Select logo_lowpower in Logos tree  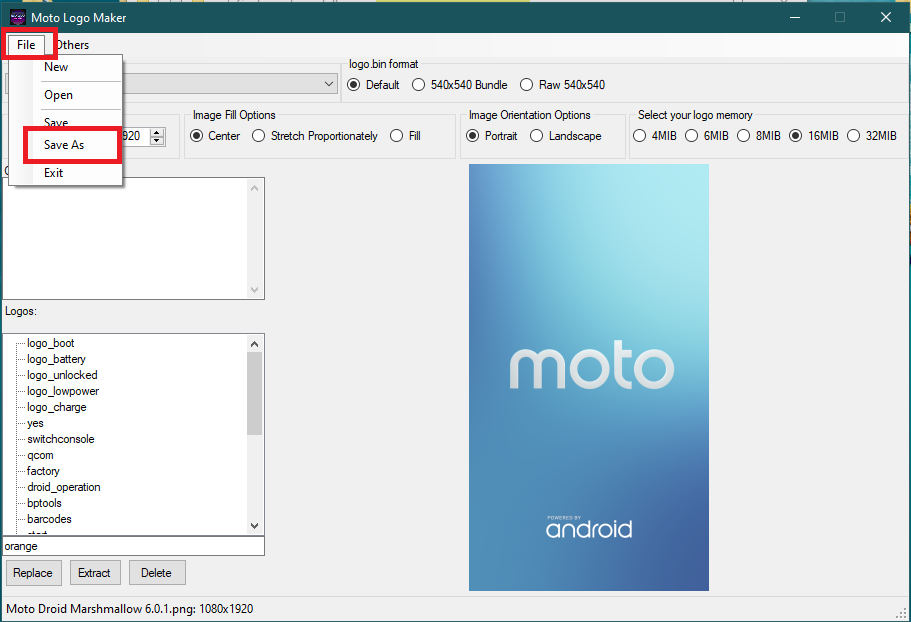coord(63,391)
